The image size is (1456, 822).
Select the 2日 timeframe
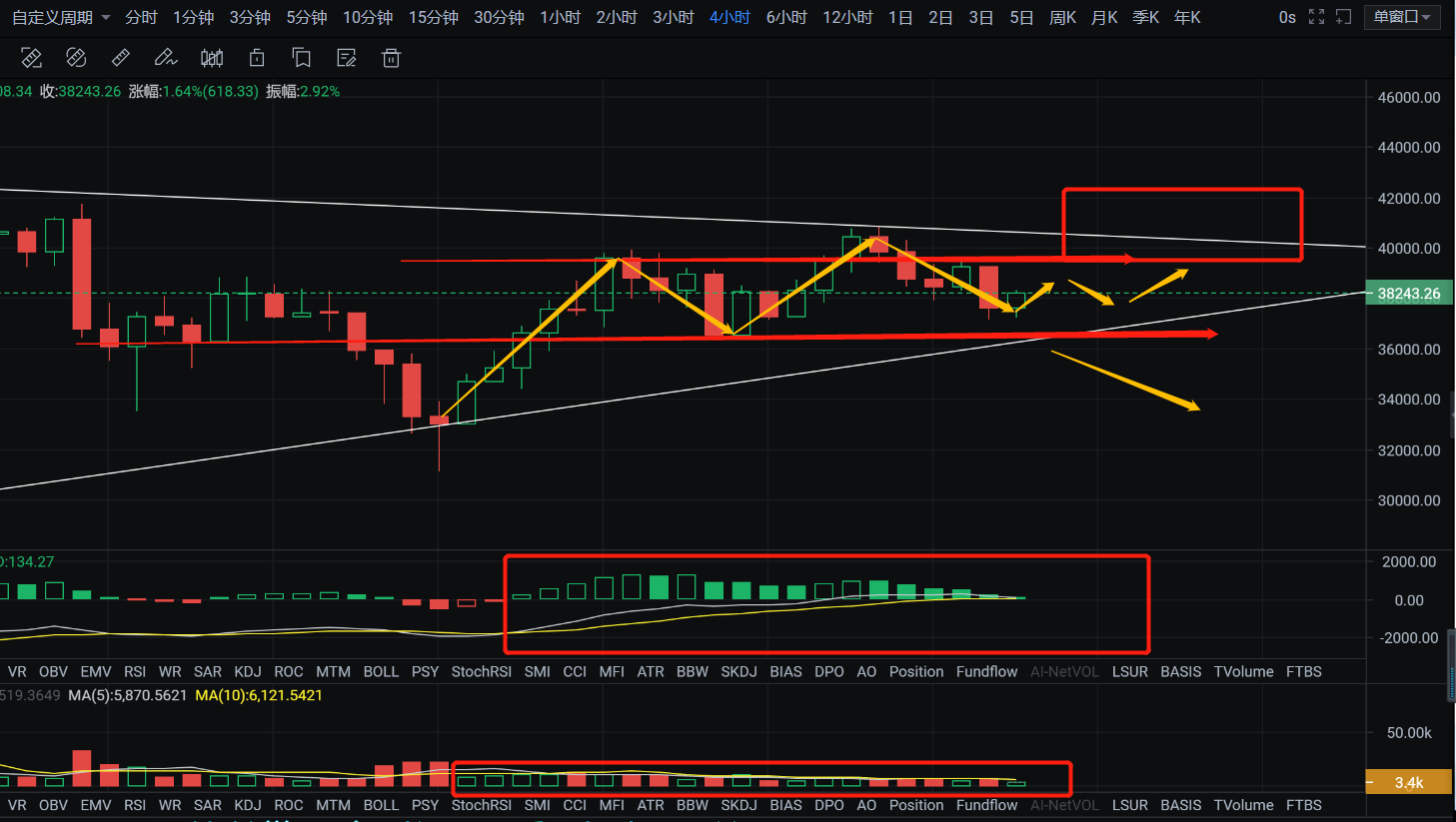pos(940,18)
